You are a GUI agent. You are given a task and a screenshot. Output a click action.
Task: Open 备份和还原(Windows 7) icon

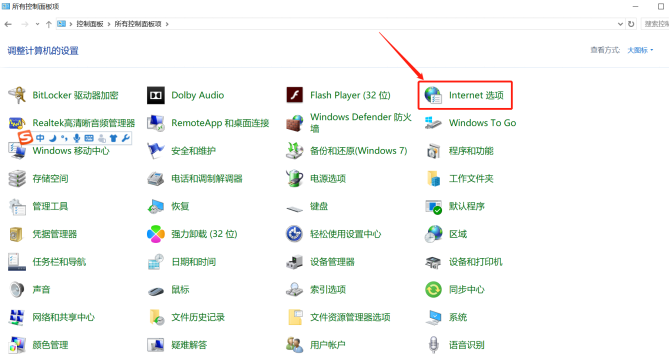[x=294, y=151]
